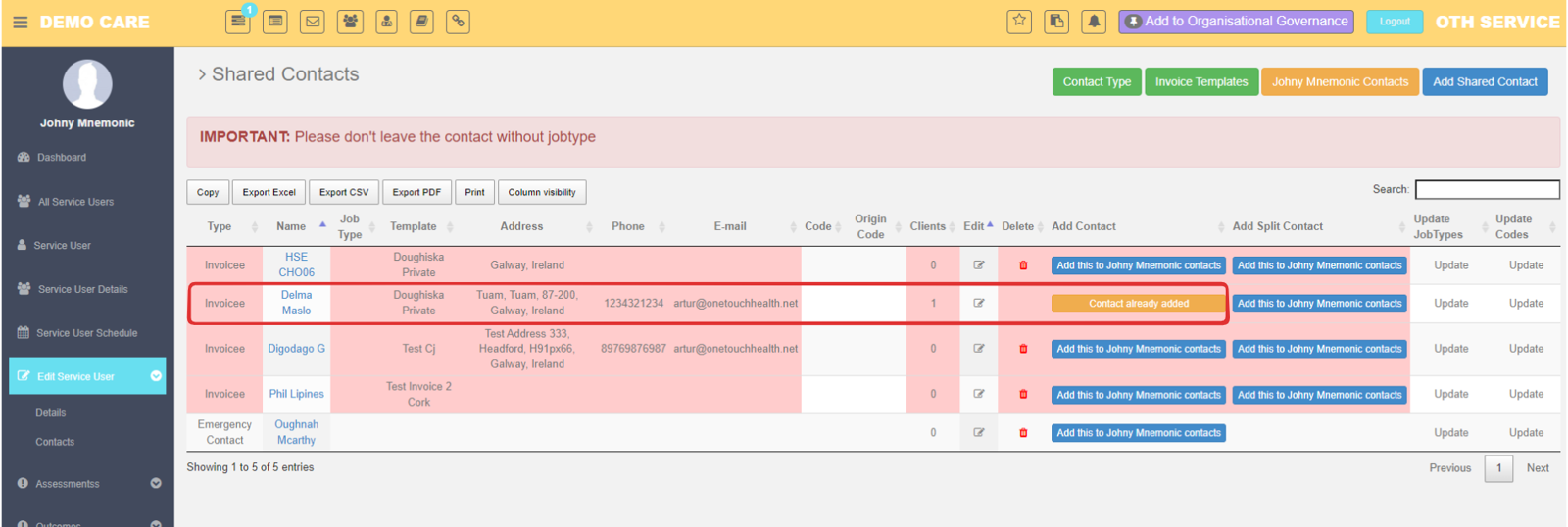
Task: Copy the table with Copy button
Action: 208,192
